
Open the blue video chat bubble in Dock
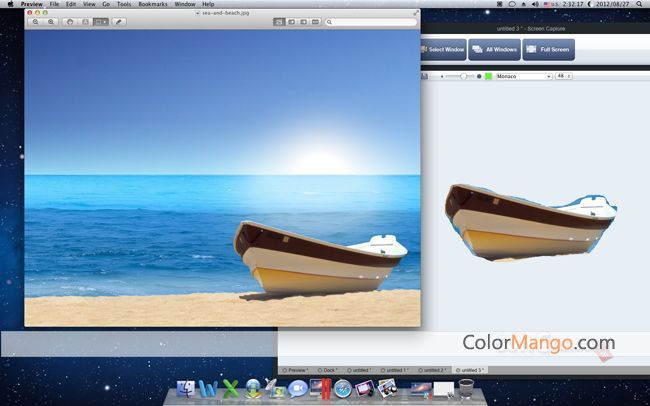coord(297,389)
